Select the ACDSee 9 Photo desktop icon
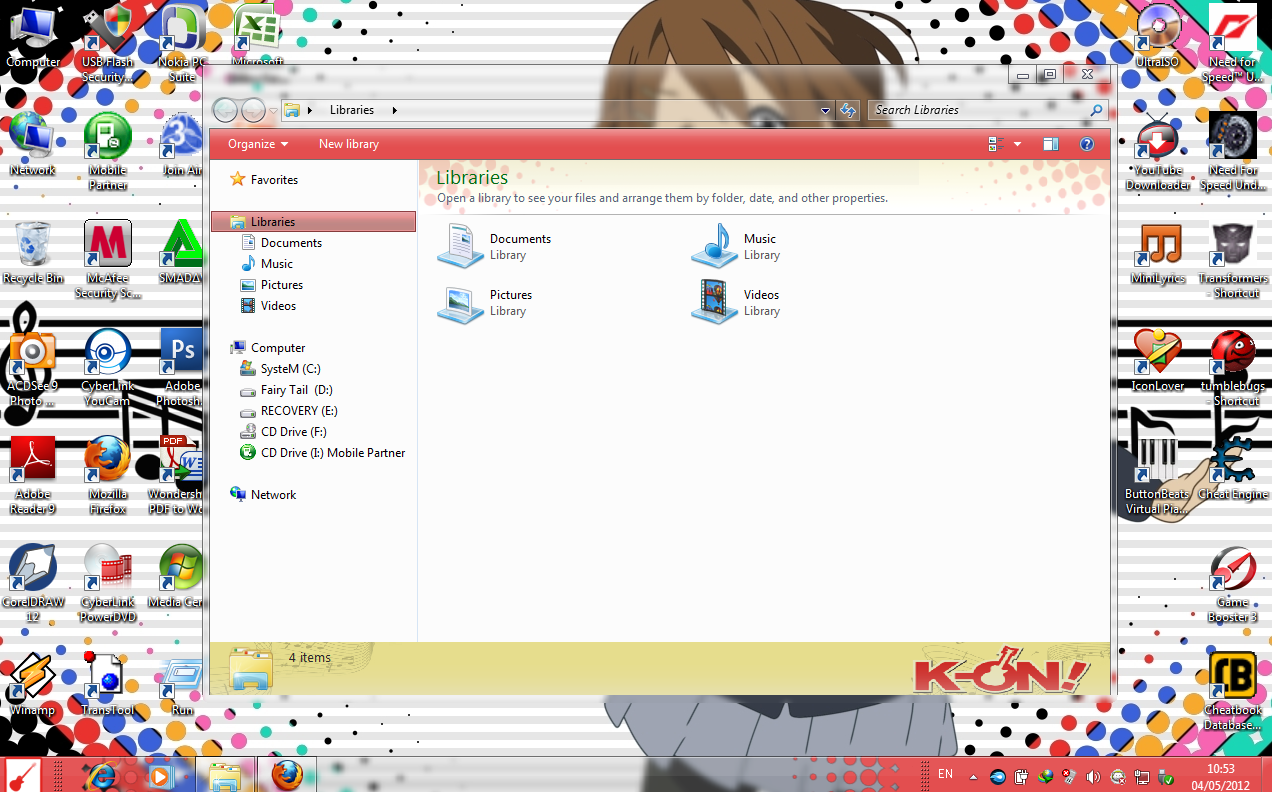This screenshot has width=1272, height=792. pyautogui.click(x=33, y=369)
